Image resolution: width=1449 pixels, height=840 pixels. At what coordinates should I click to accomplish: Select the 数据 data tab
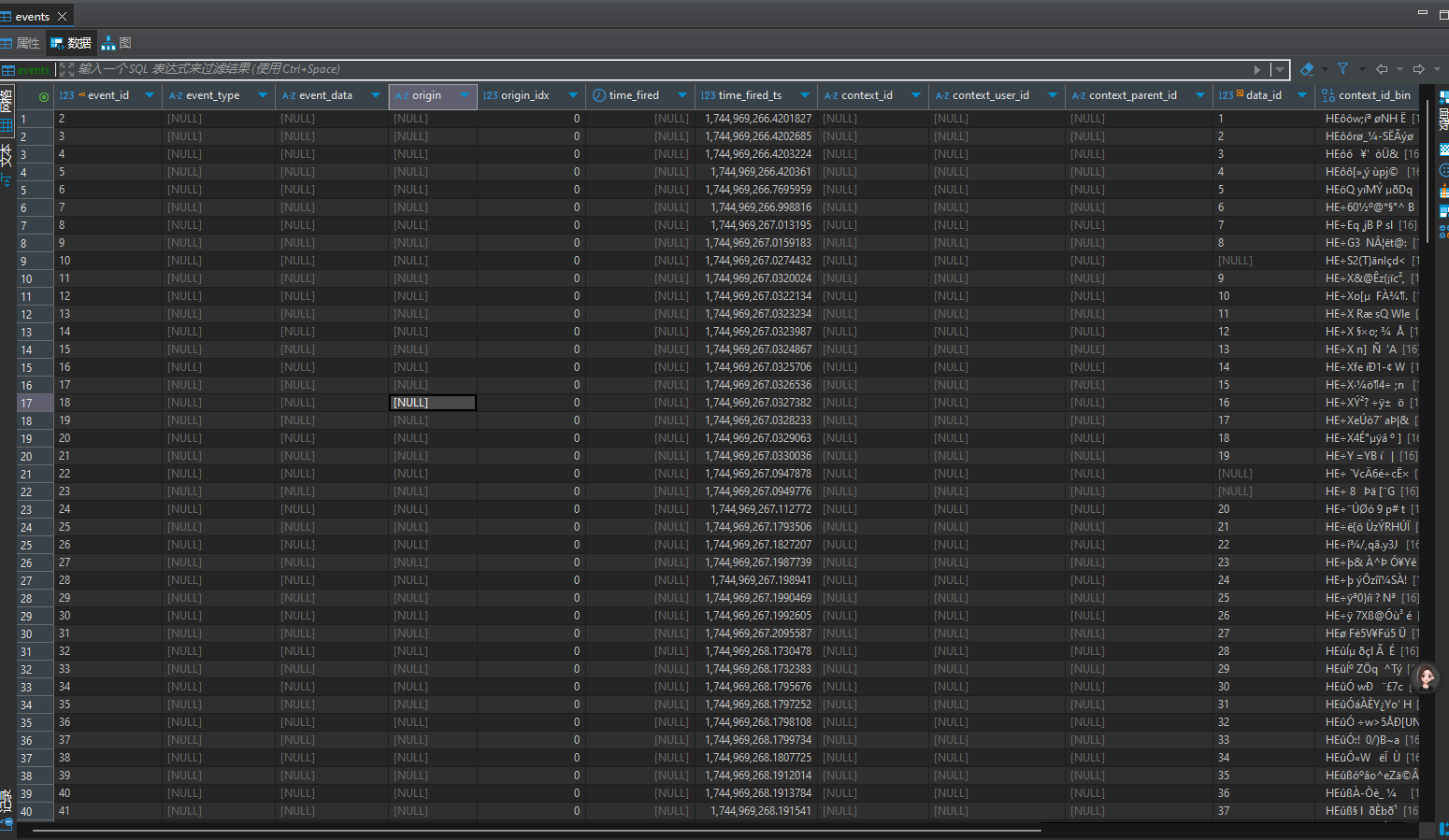pyautogui.click(x=71, y=43)
